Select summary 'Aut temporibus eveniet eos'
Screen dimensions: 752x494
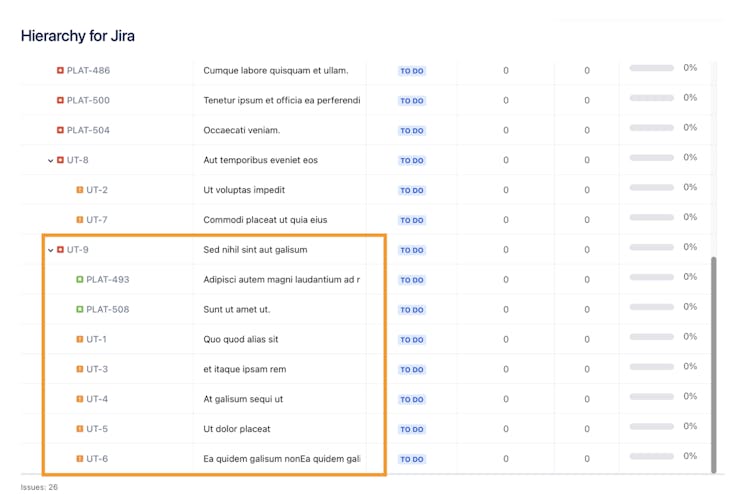(260, 160)
